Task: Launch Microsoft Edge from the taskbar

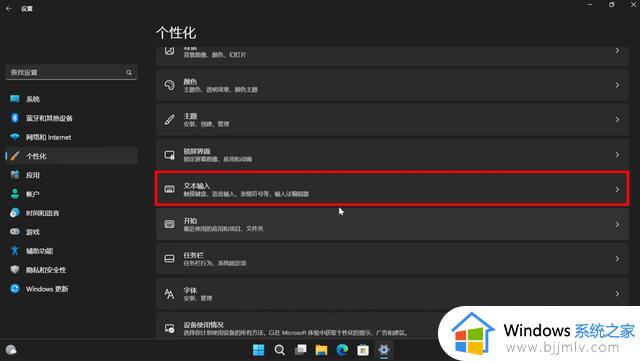Action: [x=342, y=350]
